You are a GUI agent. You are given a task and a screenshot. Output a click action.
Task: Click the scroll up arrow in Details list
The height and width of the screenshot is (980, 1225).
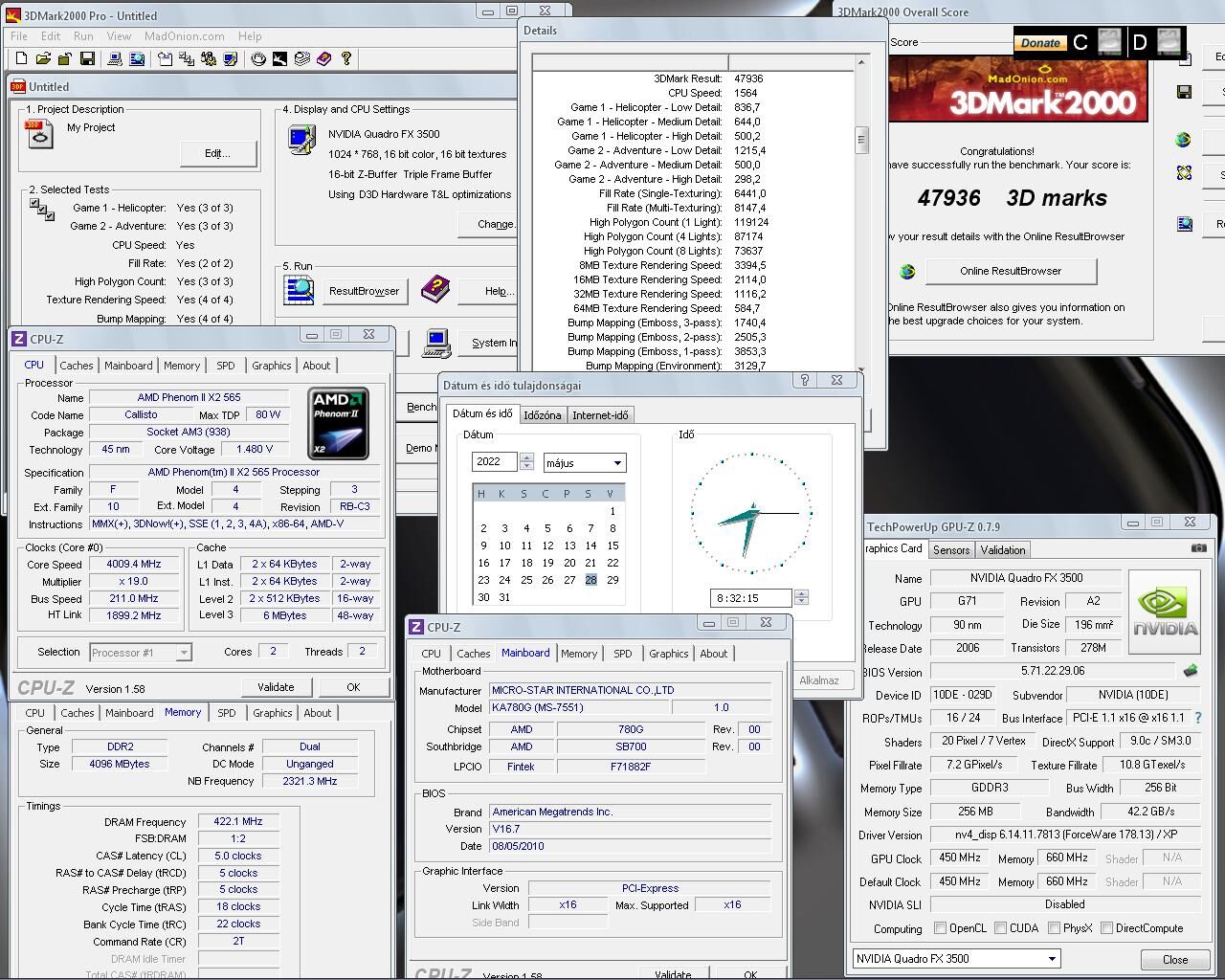coord(861,62)
